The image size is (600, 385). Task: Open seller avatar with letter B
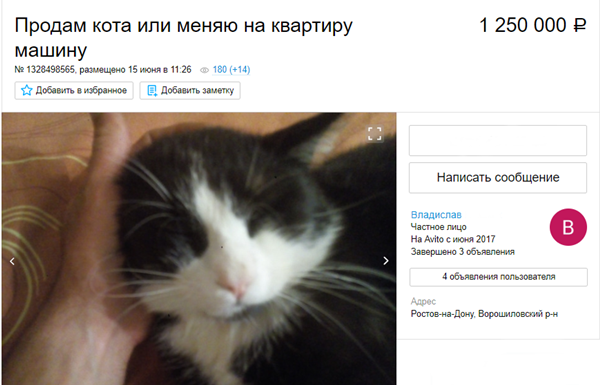(x=568, y=227)
